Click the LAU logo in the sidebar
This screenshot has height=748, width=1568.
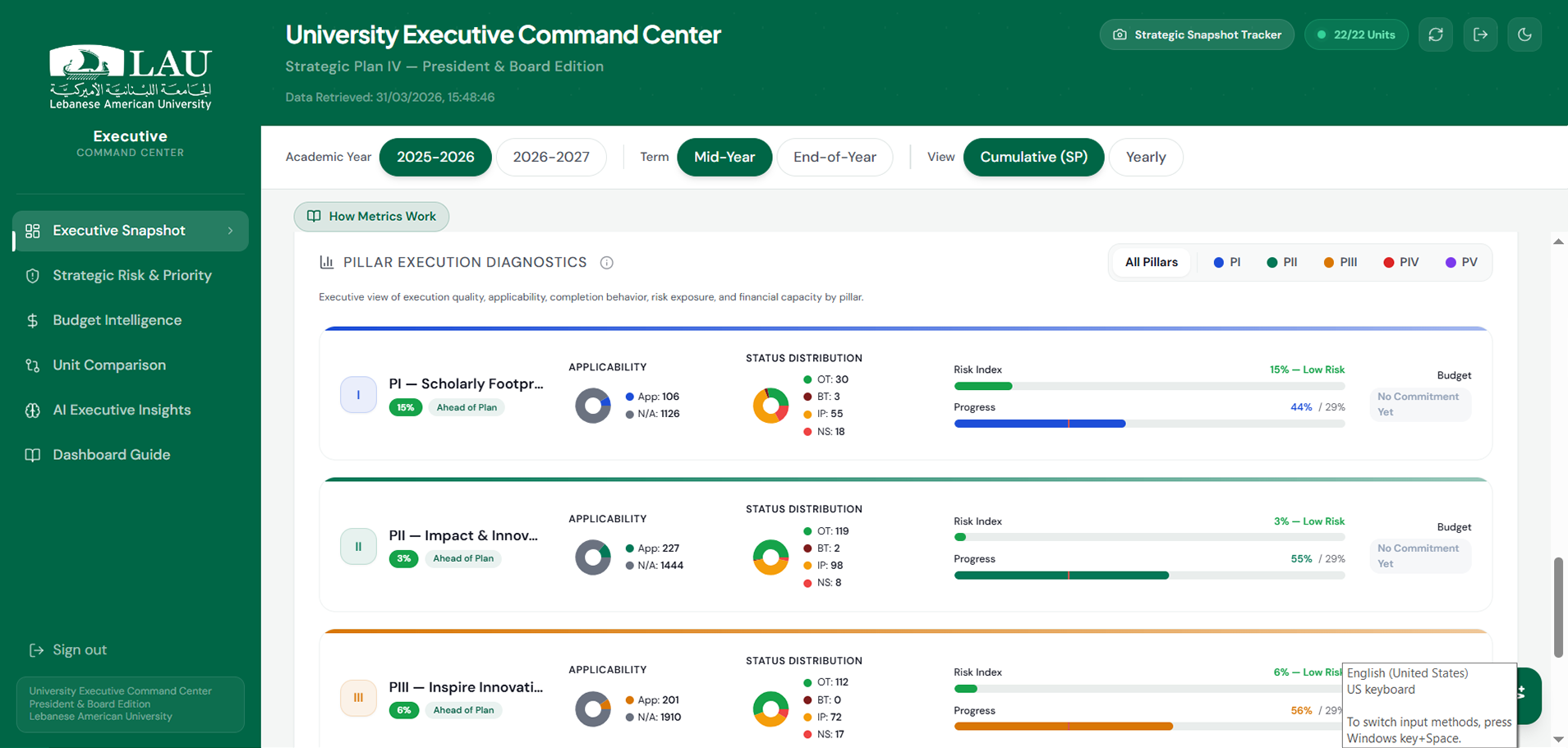pyautogui.click(x=131, y=77)
